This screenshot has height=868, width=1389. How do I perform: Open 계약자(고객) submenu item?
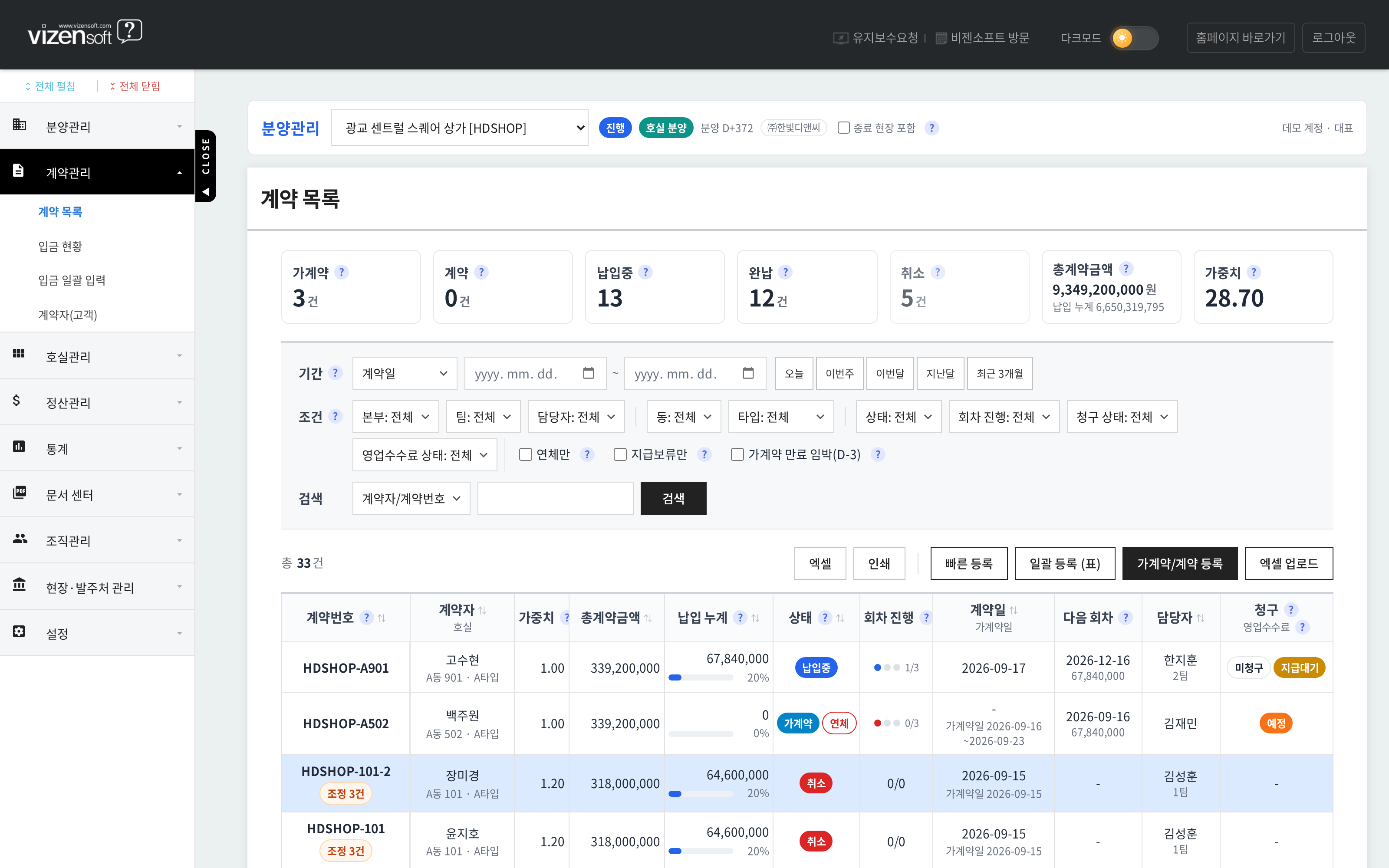coord(68,315)
